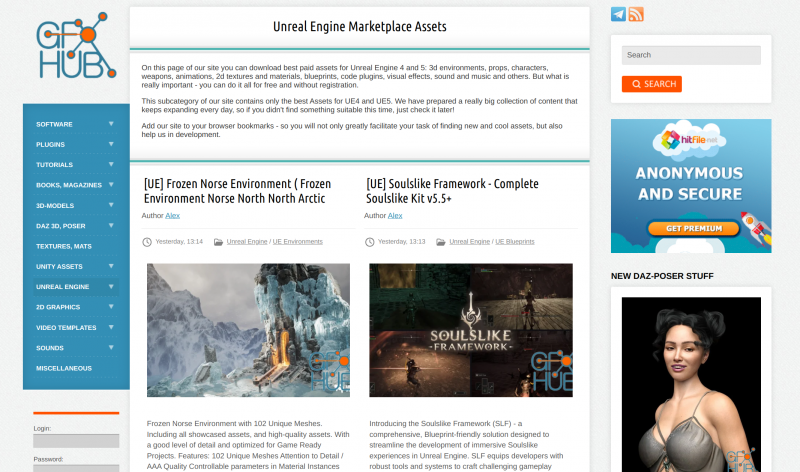The image size is (800, 472).
Task: Click the clock icon on Frozen Norse post
Action: [x=147, y=241]
